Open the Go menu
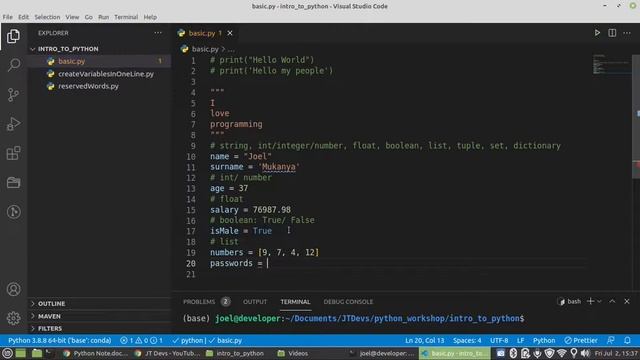 coord(89,17)
